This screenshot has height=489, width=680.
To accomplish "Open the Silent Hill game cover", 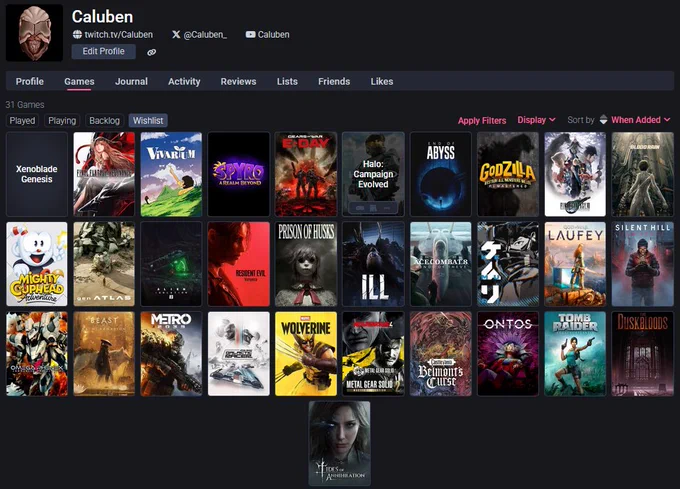I will 642,264.
